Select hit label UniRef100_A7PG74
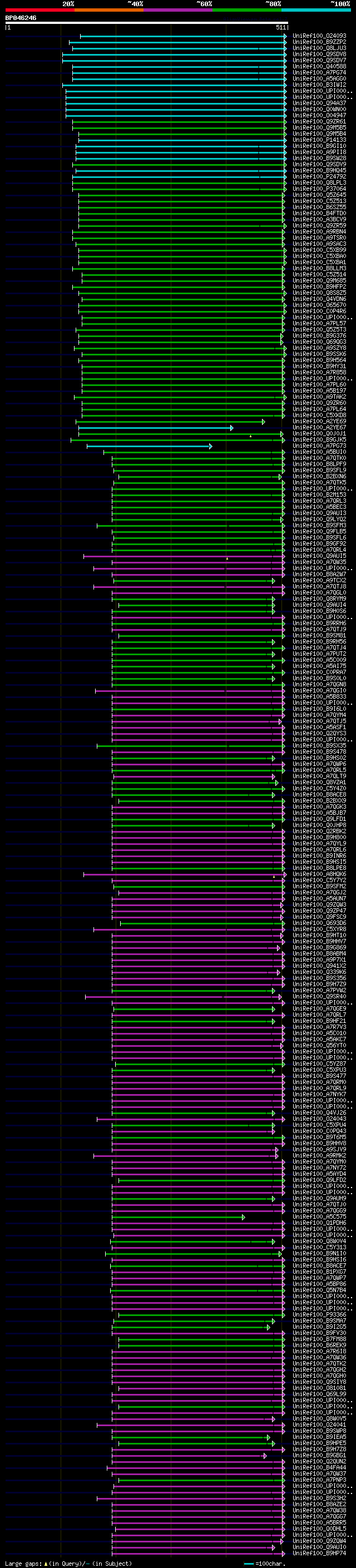Image resolution: width=356 pixels, height=1568 pixels. click(x=319, y=72)
